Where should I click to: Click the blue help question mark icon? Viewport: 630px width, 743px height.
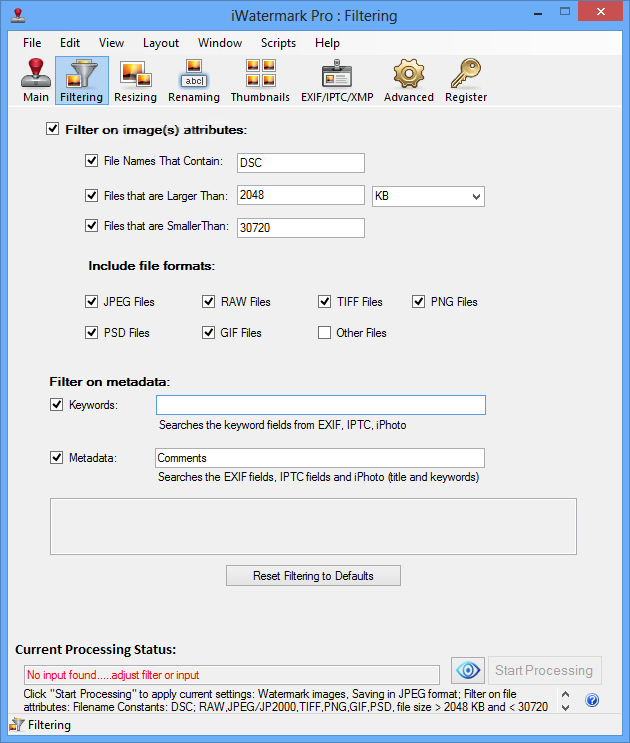(x=592, y=700)
